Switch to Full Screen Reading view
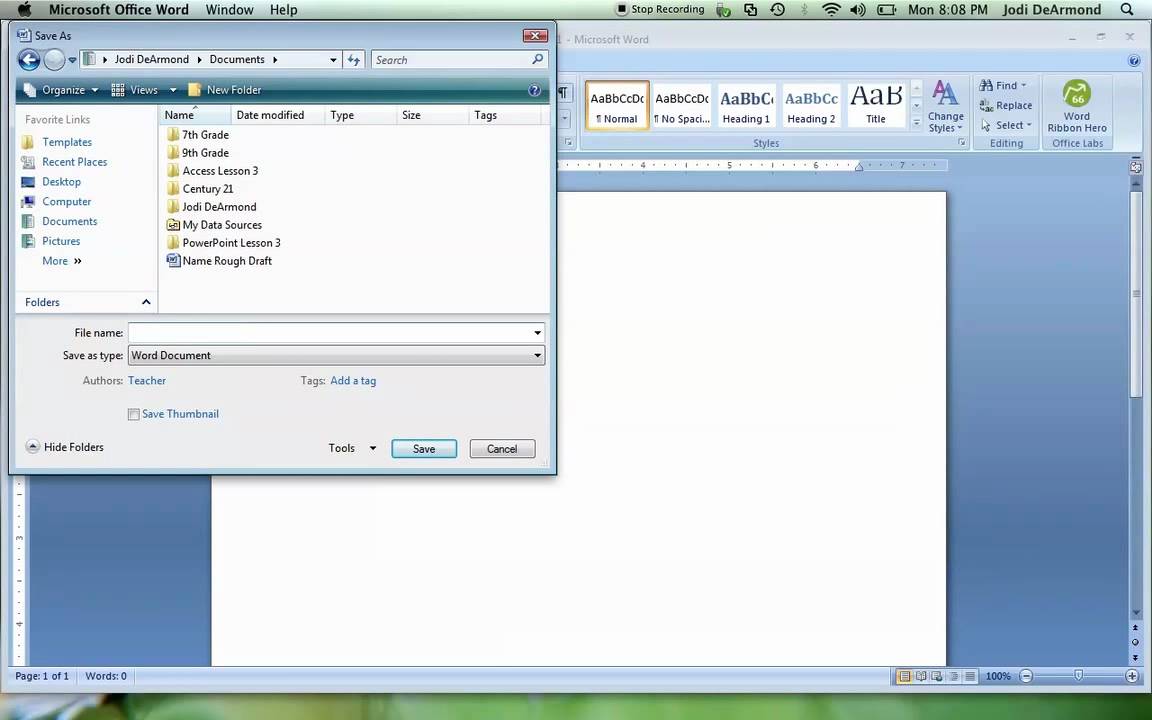 pos(921,676)
